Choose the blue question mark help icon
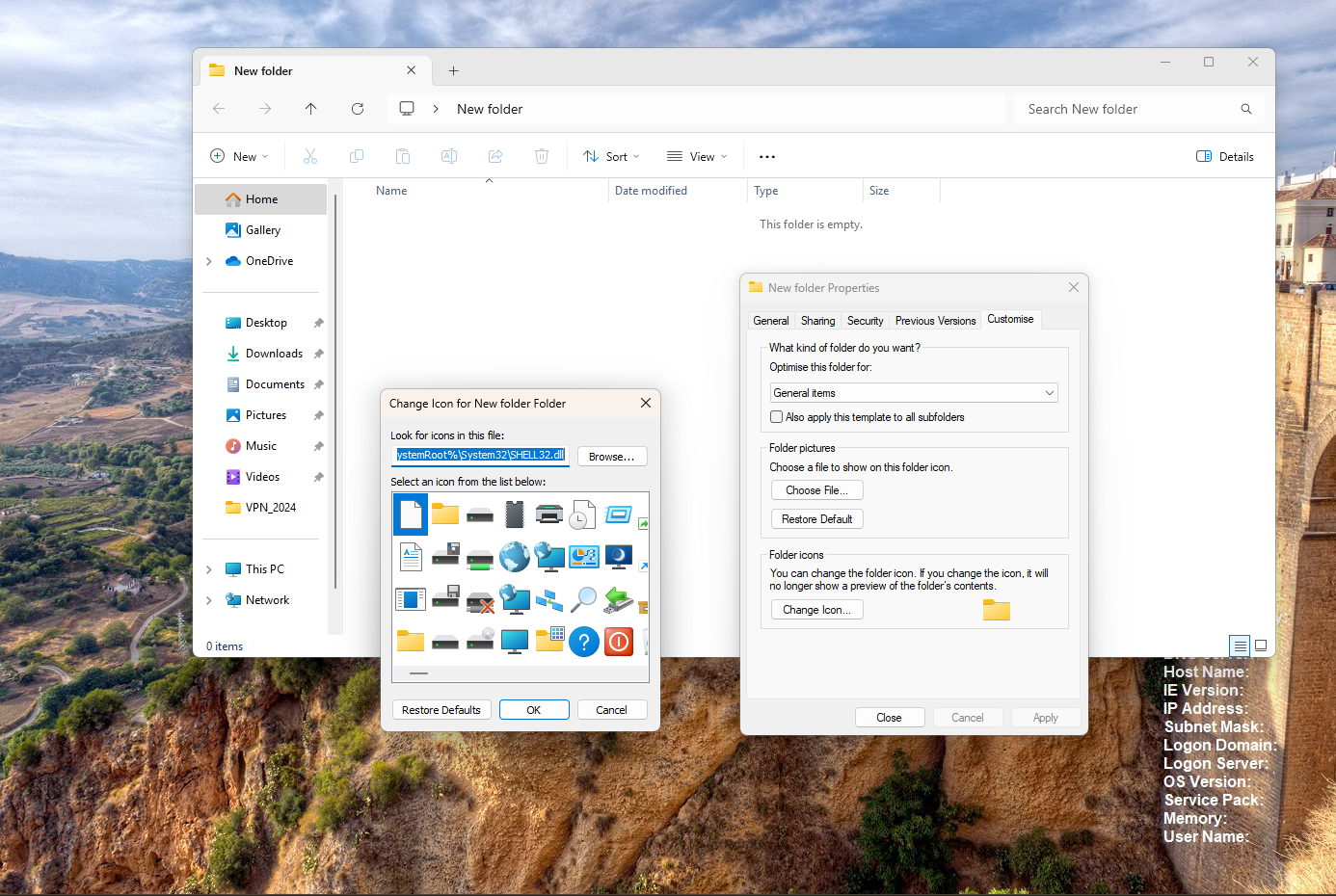 click(x=584, y=642)
